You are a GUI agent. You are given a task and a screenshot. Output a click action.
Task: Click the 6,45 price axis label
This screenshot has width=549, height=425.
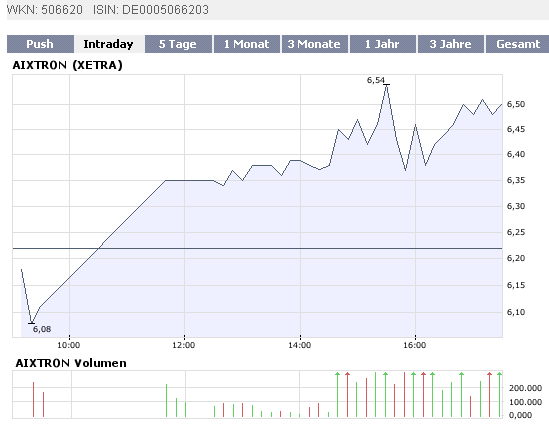point(516,129)
